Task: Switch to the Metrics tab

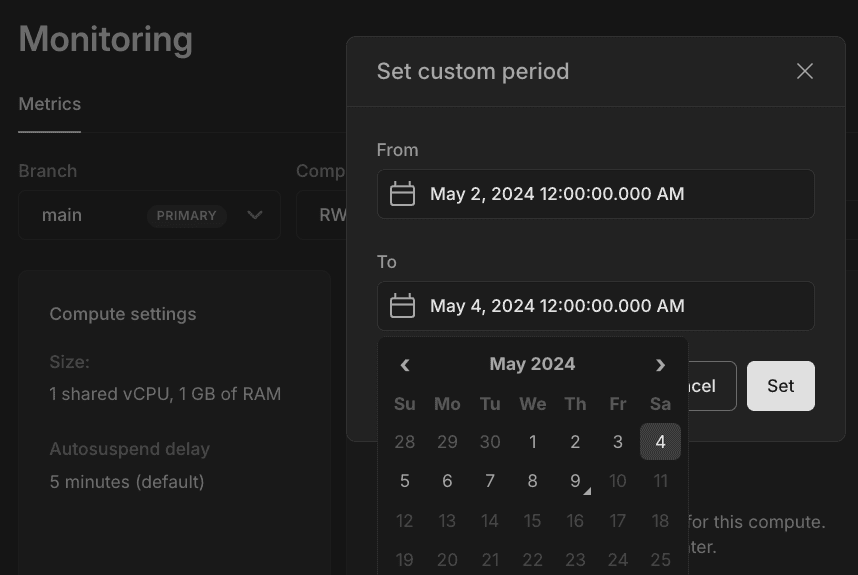Action: (50, 104)
